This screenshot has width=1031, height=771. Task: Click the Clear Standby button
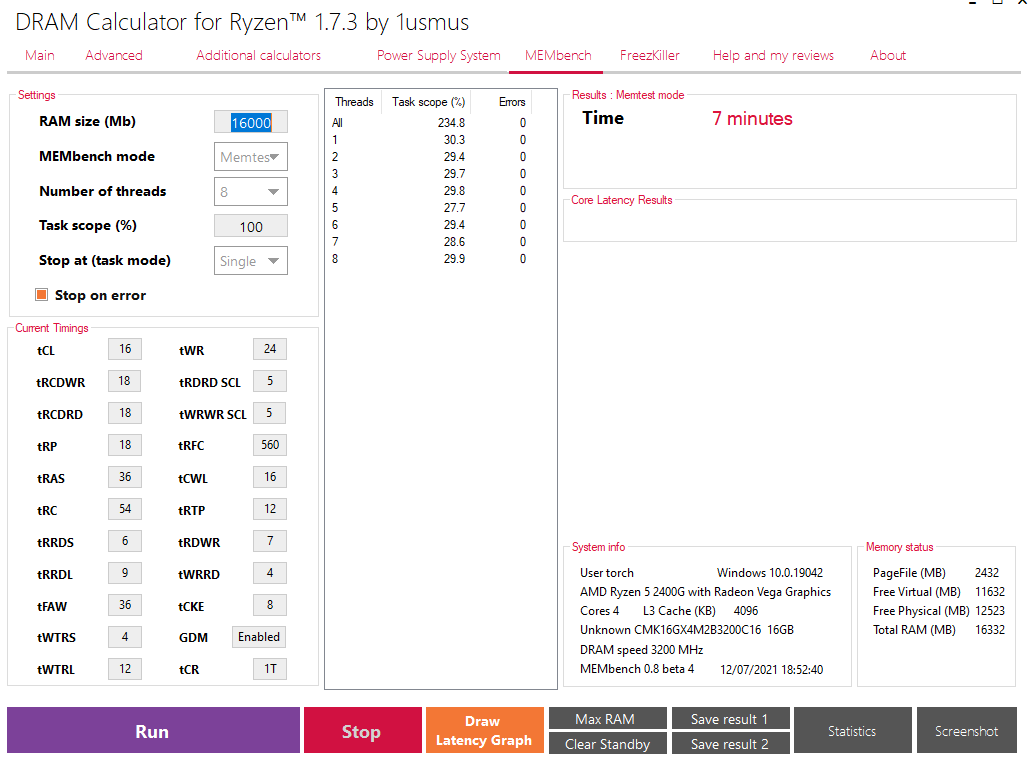pos(608,743)
